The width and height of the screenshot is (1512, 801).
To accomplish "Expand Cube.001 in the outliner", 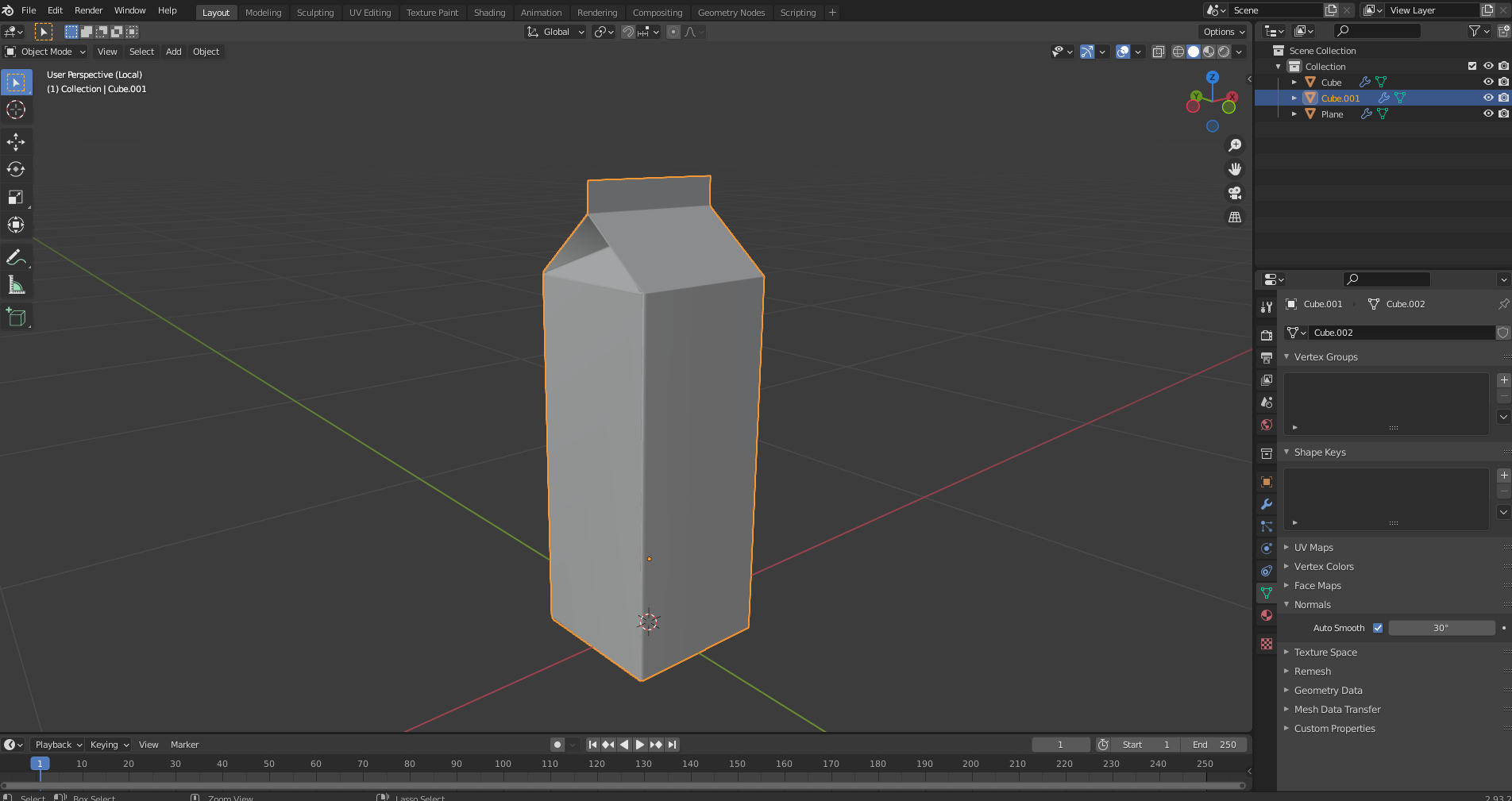I will tap(1294, 98).
